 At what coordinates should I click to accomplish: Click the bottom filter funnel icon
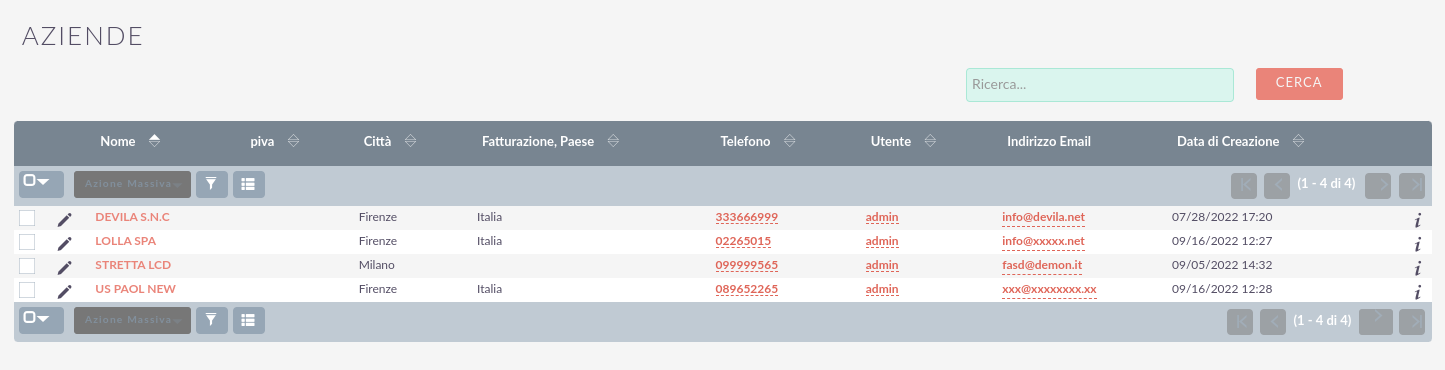click(211, 320)
